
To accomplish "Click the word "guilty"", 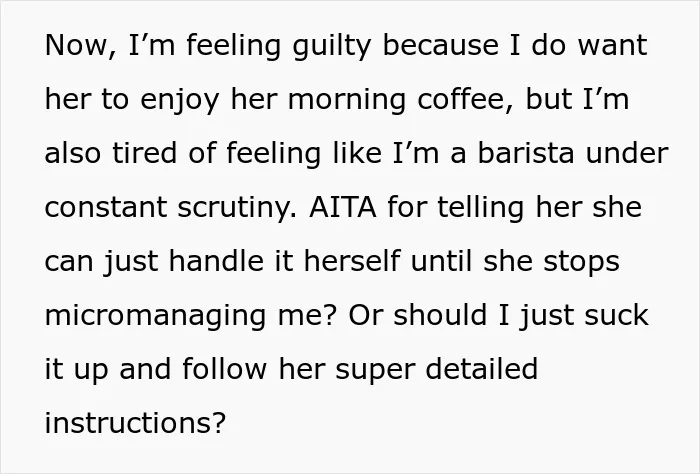I will (332, 46).
